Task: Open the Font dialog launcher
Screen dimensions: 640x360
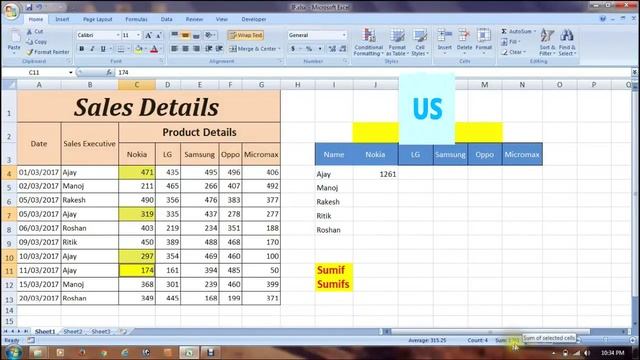Action: [162, 61]
